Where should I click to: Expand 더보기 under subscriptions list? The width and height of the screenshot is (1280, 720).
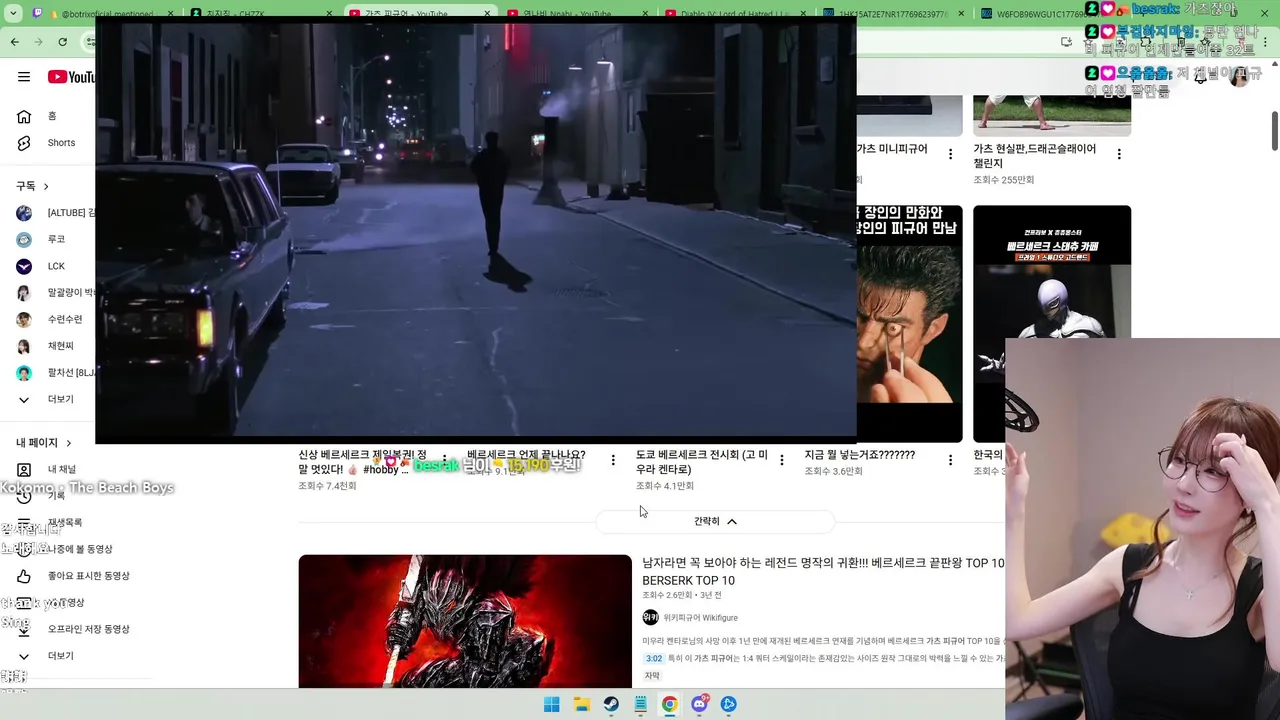tap(61, 399)
